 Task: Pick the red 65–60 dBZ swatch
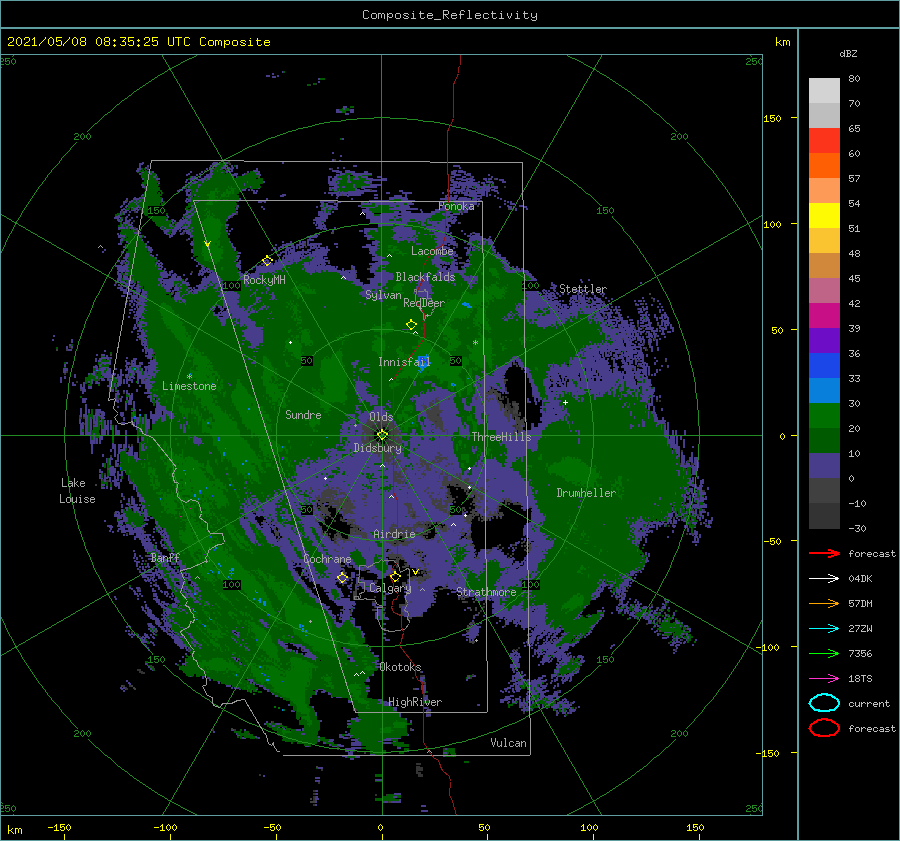824,141
